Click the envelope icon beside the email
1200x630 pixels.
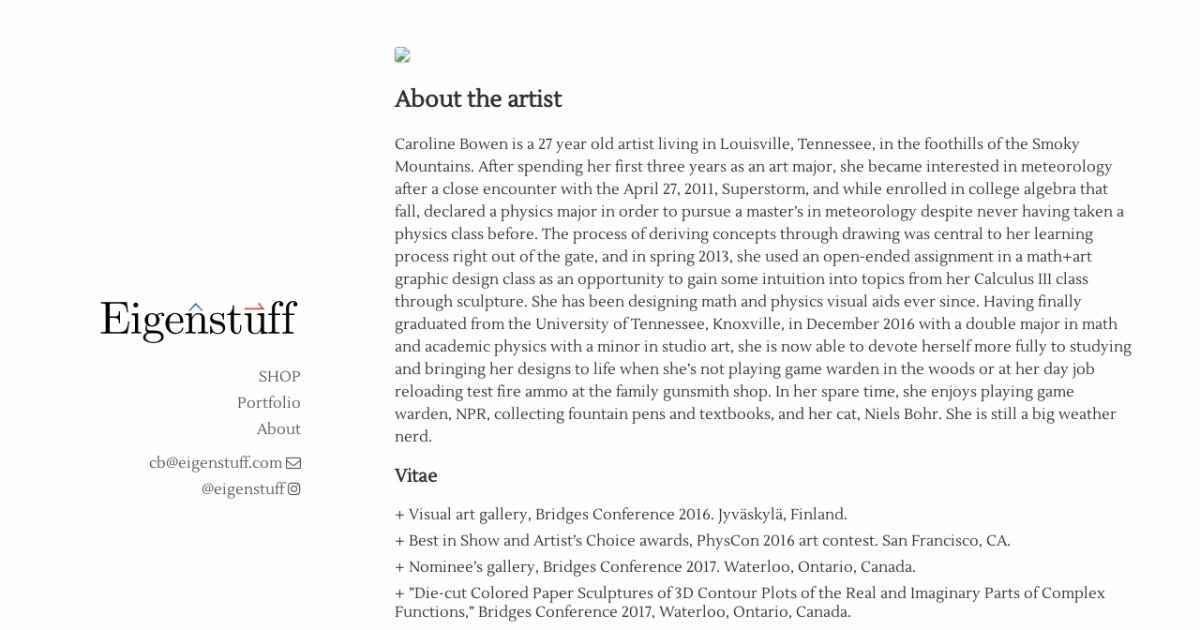coord(293,463)
